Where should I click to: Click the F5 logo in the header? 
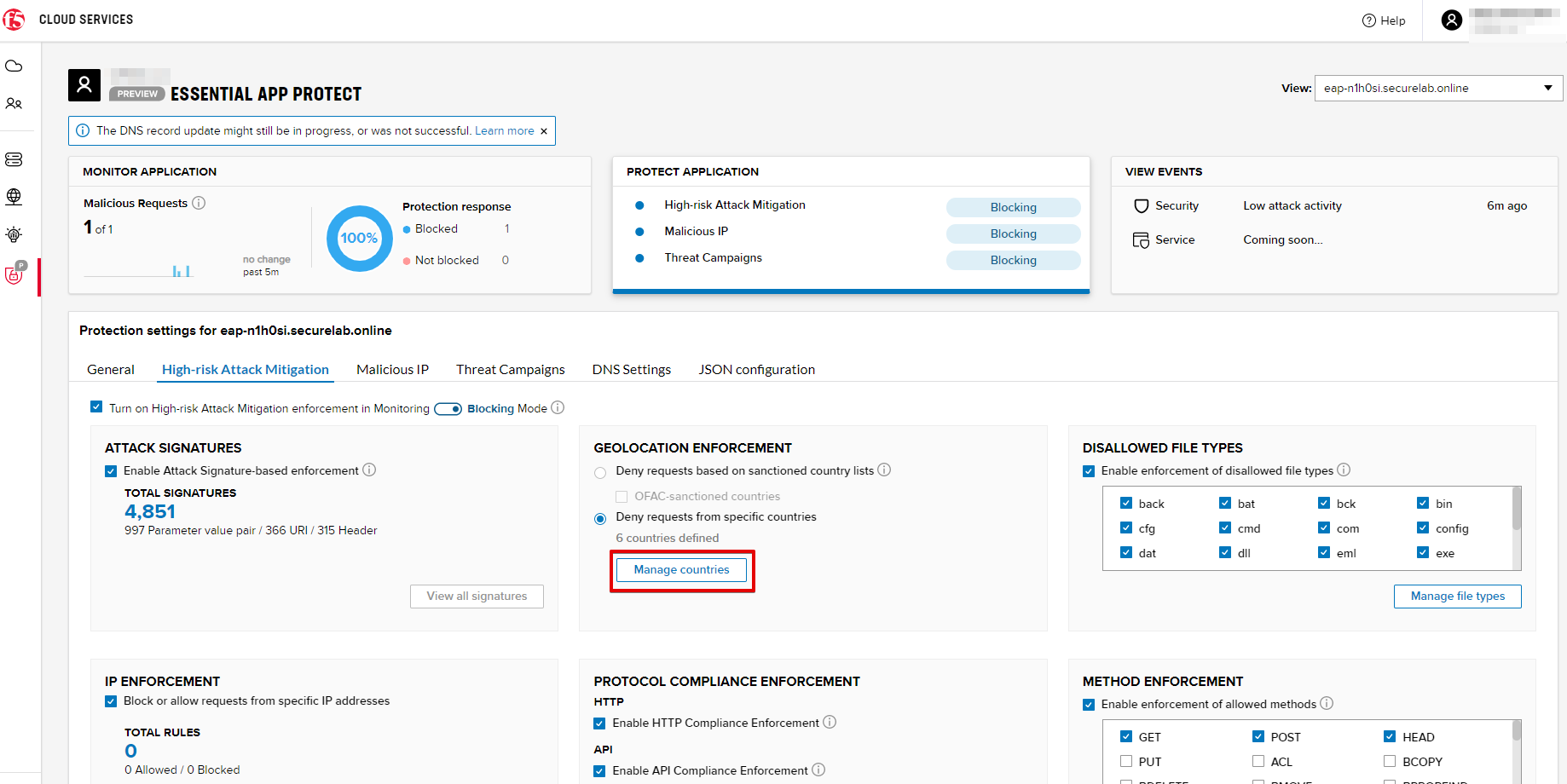pos(14,20)
